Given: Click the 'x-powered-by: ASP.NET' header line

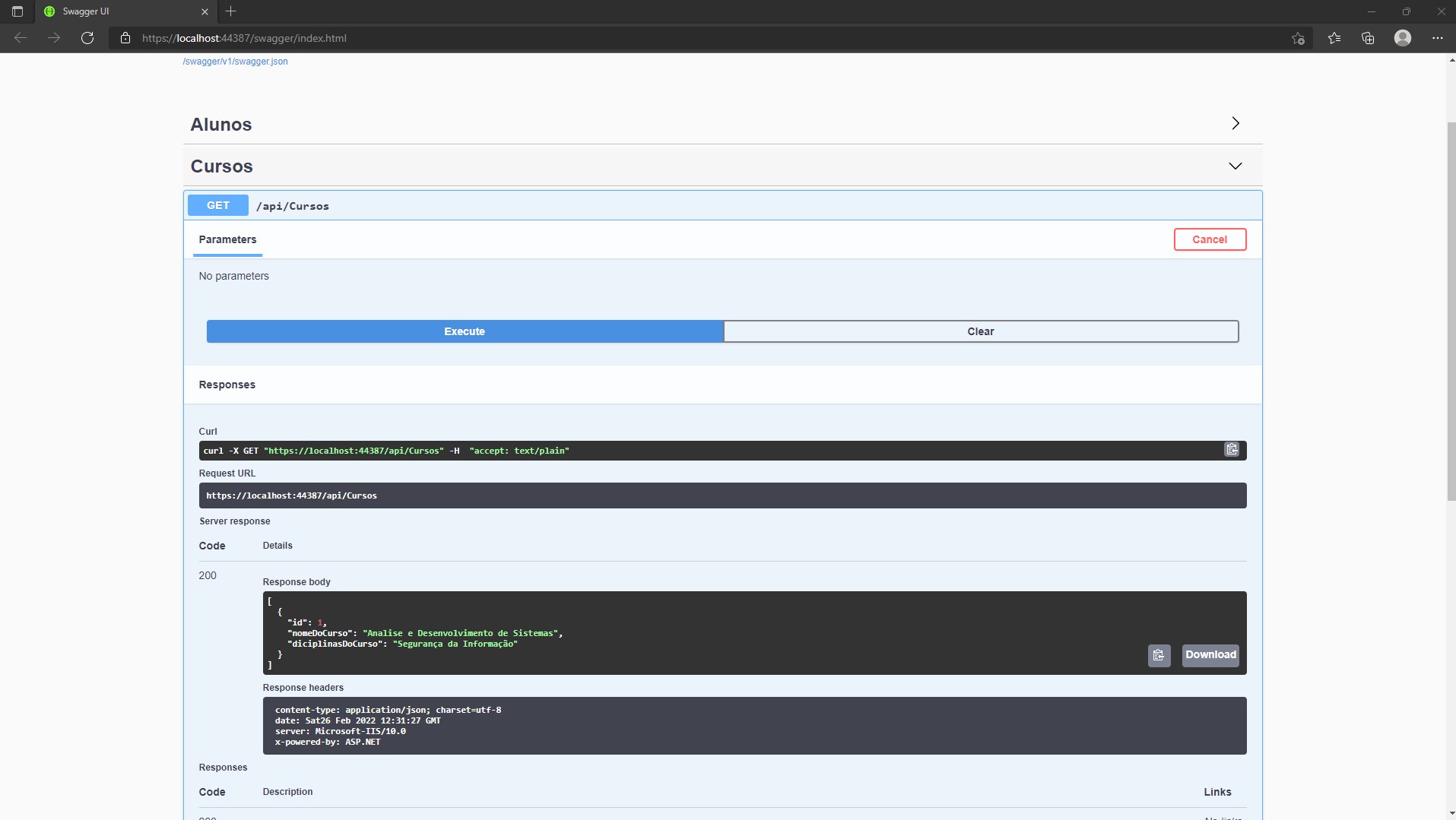Looking at the screenshot, I should tap(328, 742).
